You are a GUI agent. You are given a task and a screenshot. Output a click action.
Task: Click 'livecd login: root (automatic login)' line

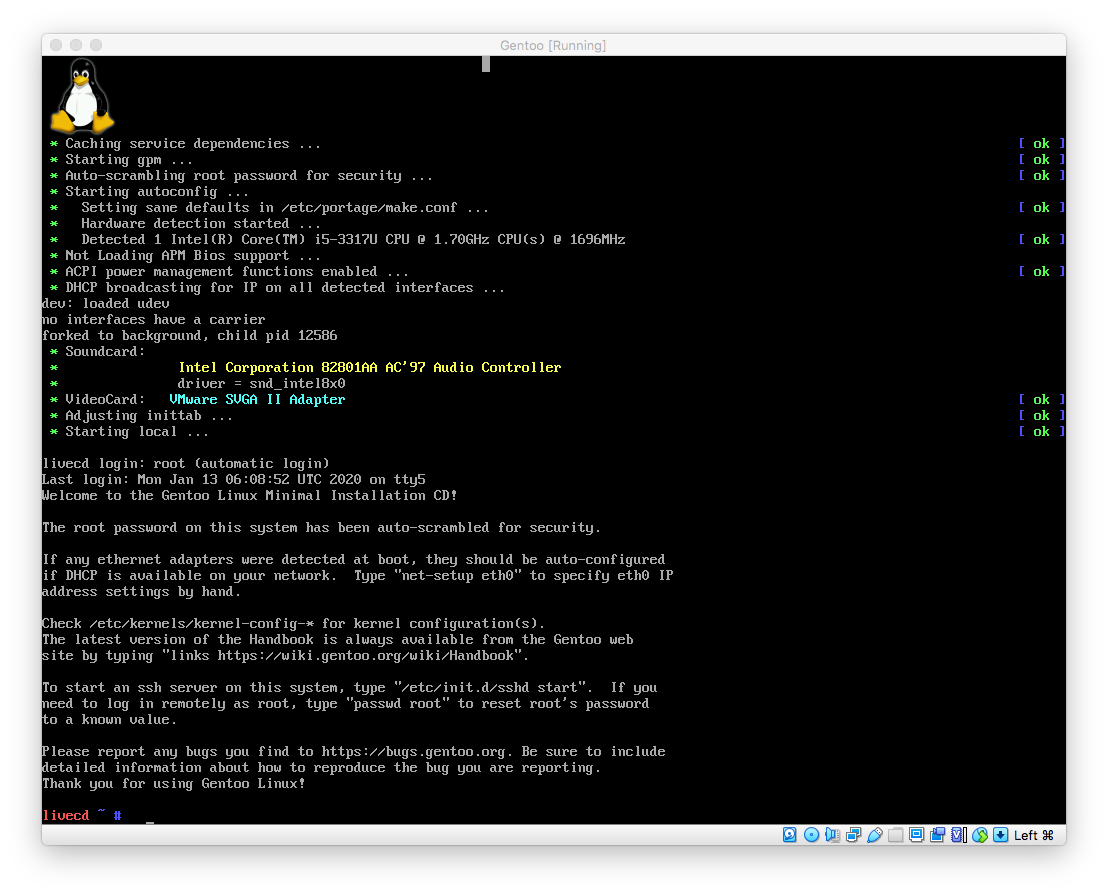click(x=186, y=463)
